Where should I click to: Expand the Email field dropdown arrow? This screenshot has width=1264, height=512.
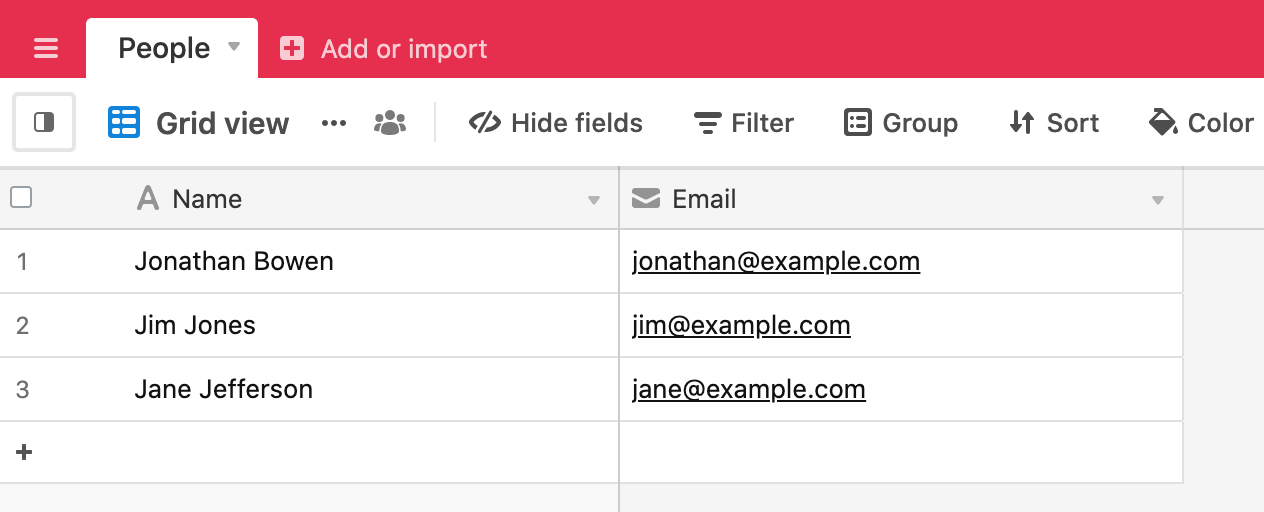pyautogui.click(x=1158, y=200)
